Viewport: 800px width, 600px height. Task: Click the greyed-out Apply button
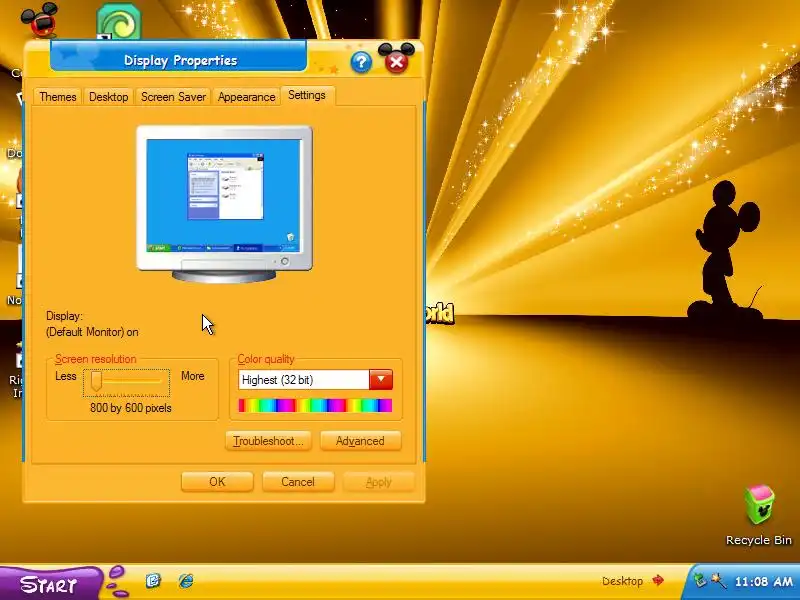pyautogui.click(x=379, y=482)
